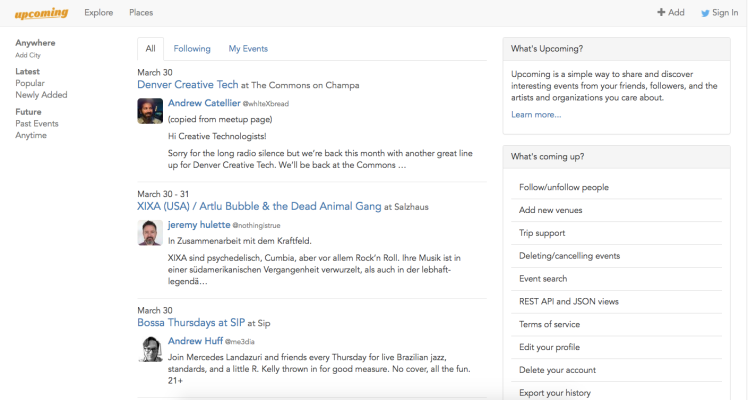Image resolution: width=748 pixels, height=400 pixels.
Task: Click the Twitter bird icon
Action: [705, 13]
